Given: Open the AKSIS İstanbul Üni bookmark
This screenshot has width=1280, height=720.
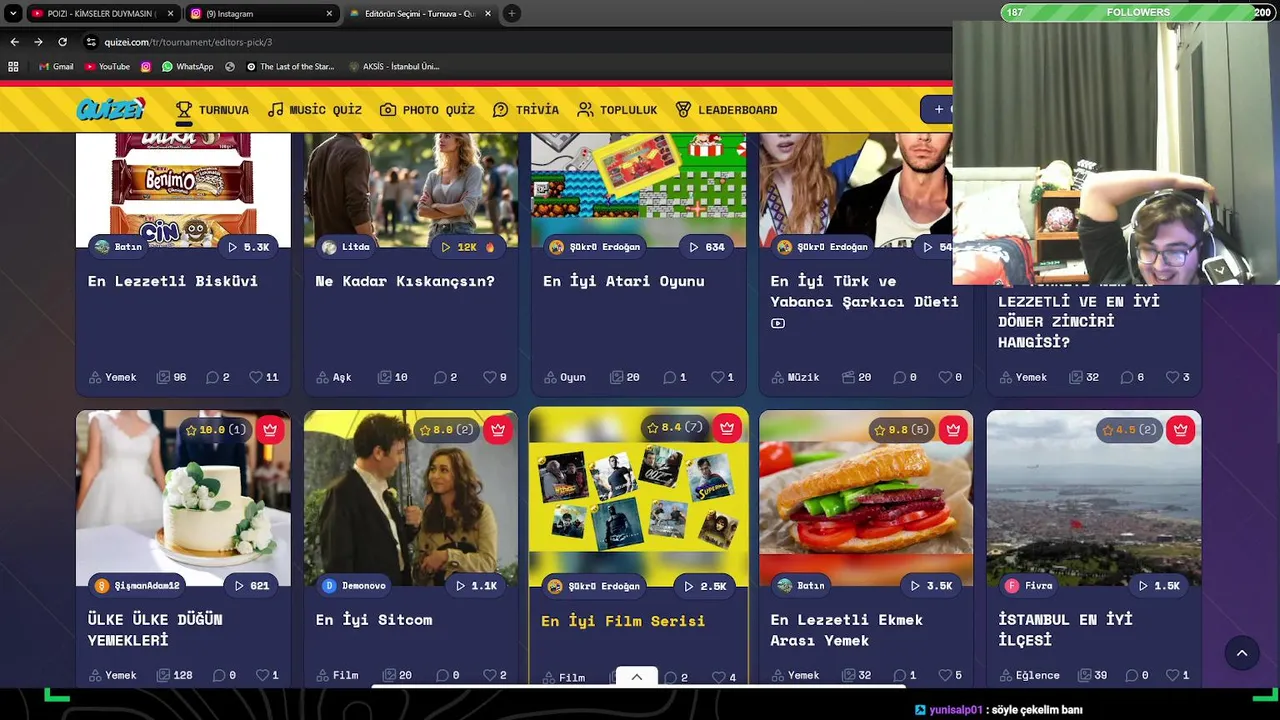Looking at the screenshot, I should tap(394, 67).
